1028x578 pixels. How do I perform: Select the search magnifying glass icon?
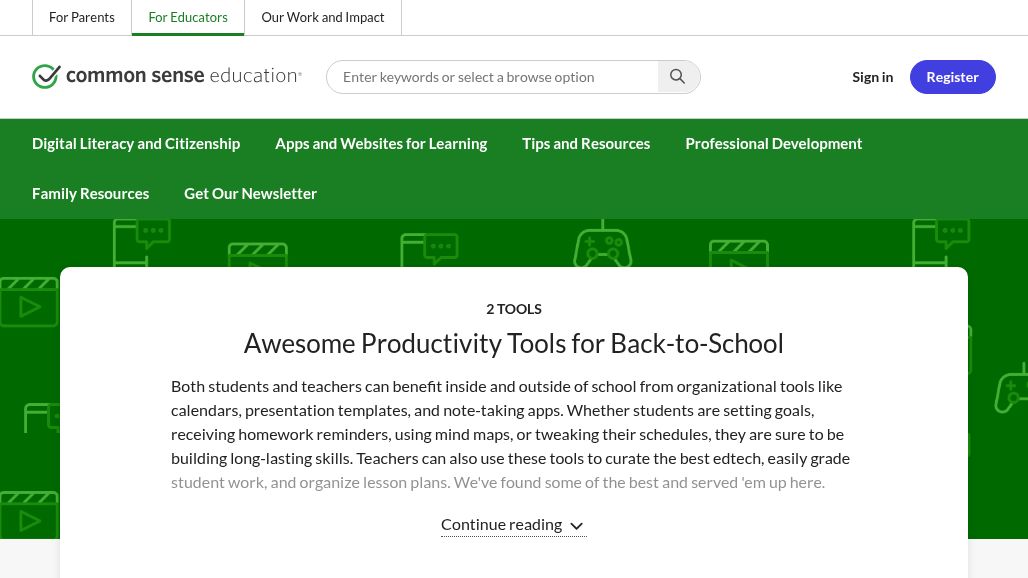tap(678, 76)
